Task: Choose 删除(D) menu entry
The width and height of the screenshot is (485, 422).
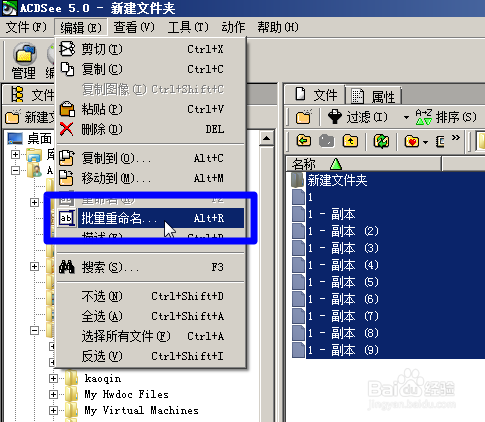Action: (x=151, y=129)
